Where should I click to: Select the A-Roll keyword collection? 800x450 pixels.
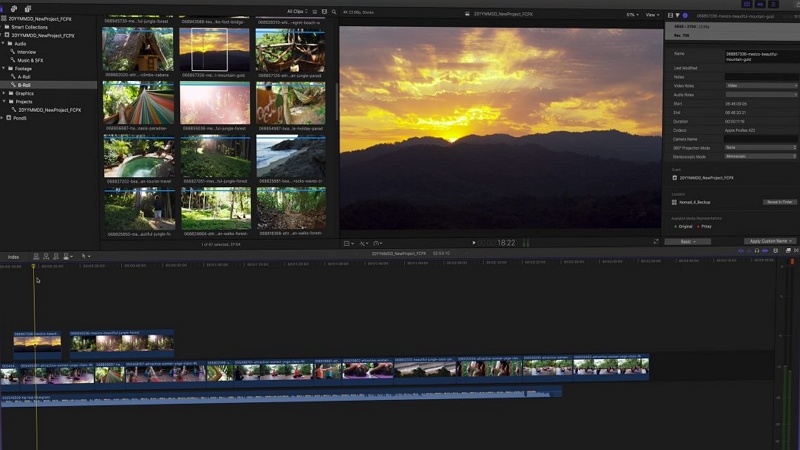pos(23,77)
